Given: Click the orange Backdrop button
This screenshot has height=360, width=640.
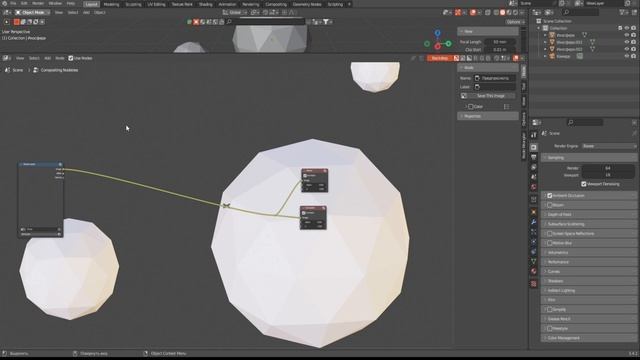Looking at the screenshot, I should tap(440, 58).
